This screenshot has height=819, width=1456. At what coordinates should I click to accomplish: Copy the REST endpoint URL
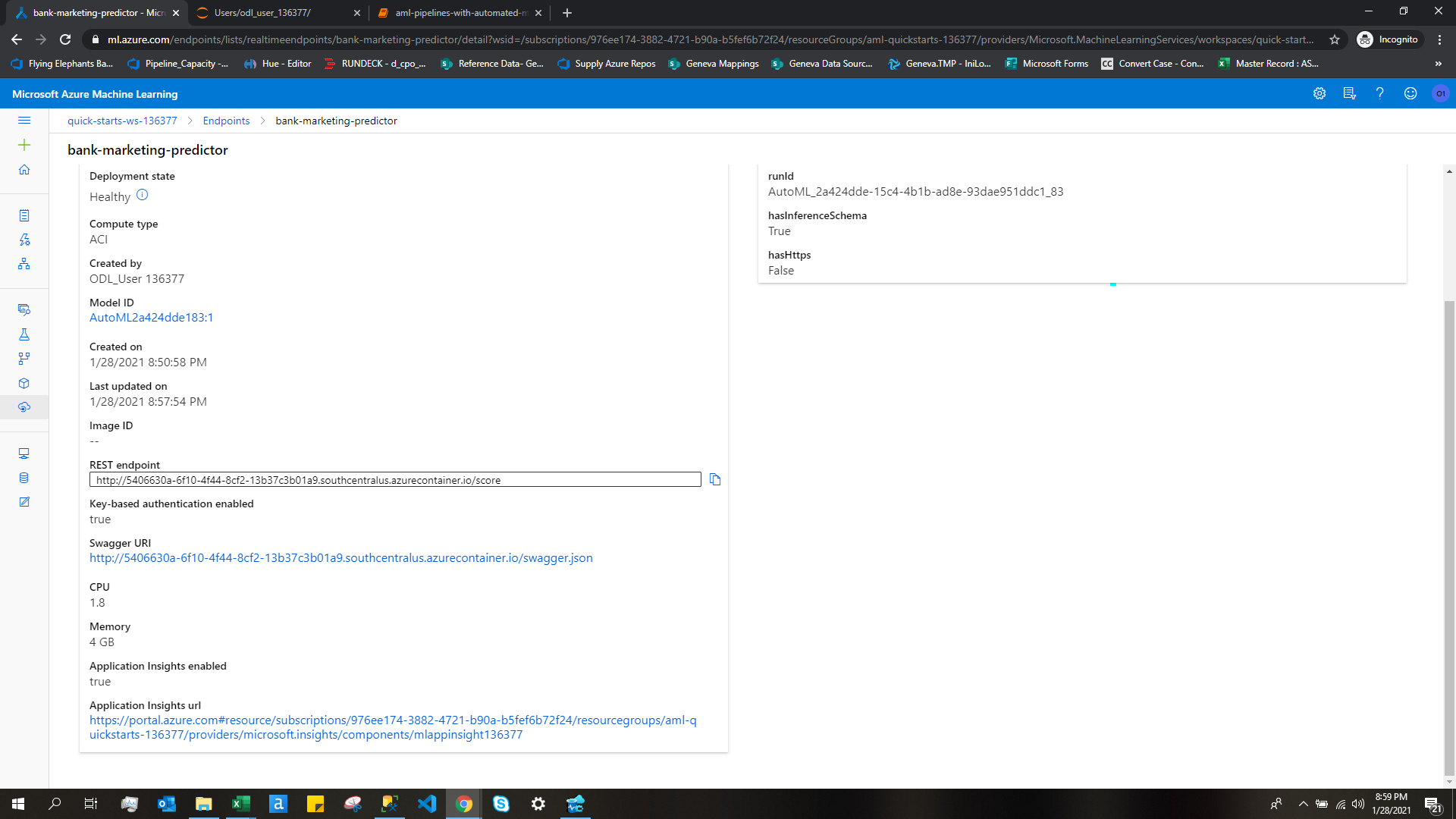click(714, 479)
